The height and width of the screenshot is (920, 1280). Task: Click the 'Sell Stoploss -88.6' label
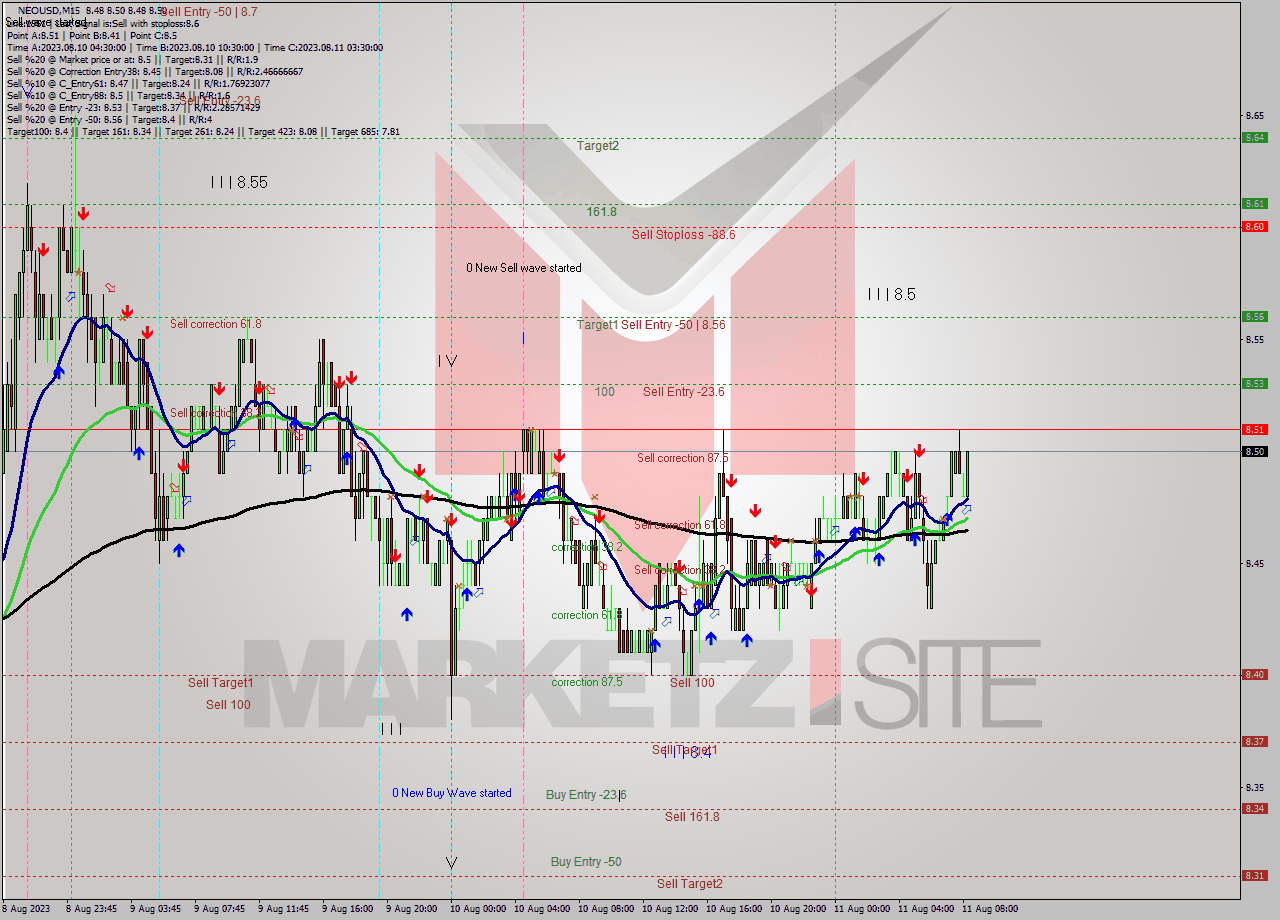click(x=683, y=235)
